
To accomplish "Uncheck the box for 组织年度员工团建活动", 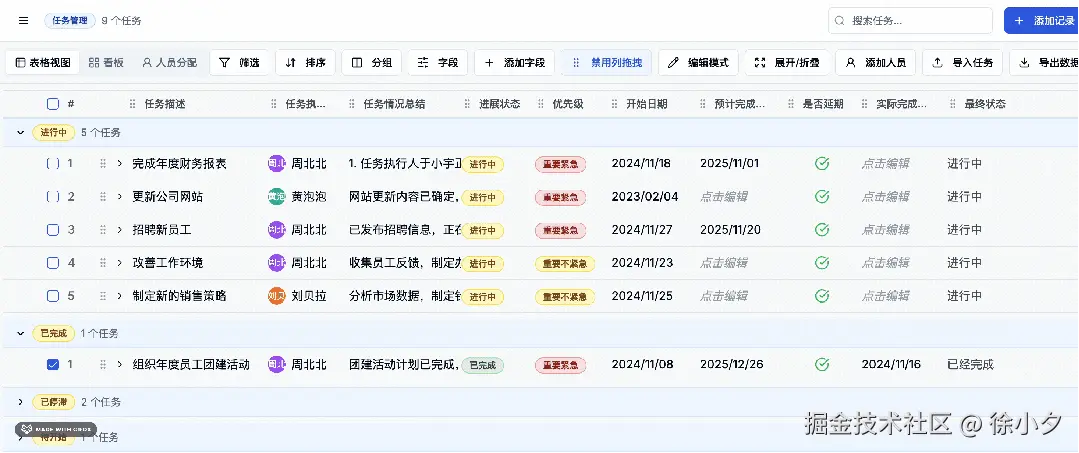I will (x=53, y=365).
